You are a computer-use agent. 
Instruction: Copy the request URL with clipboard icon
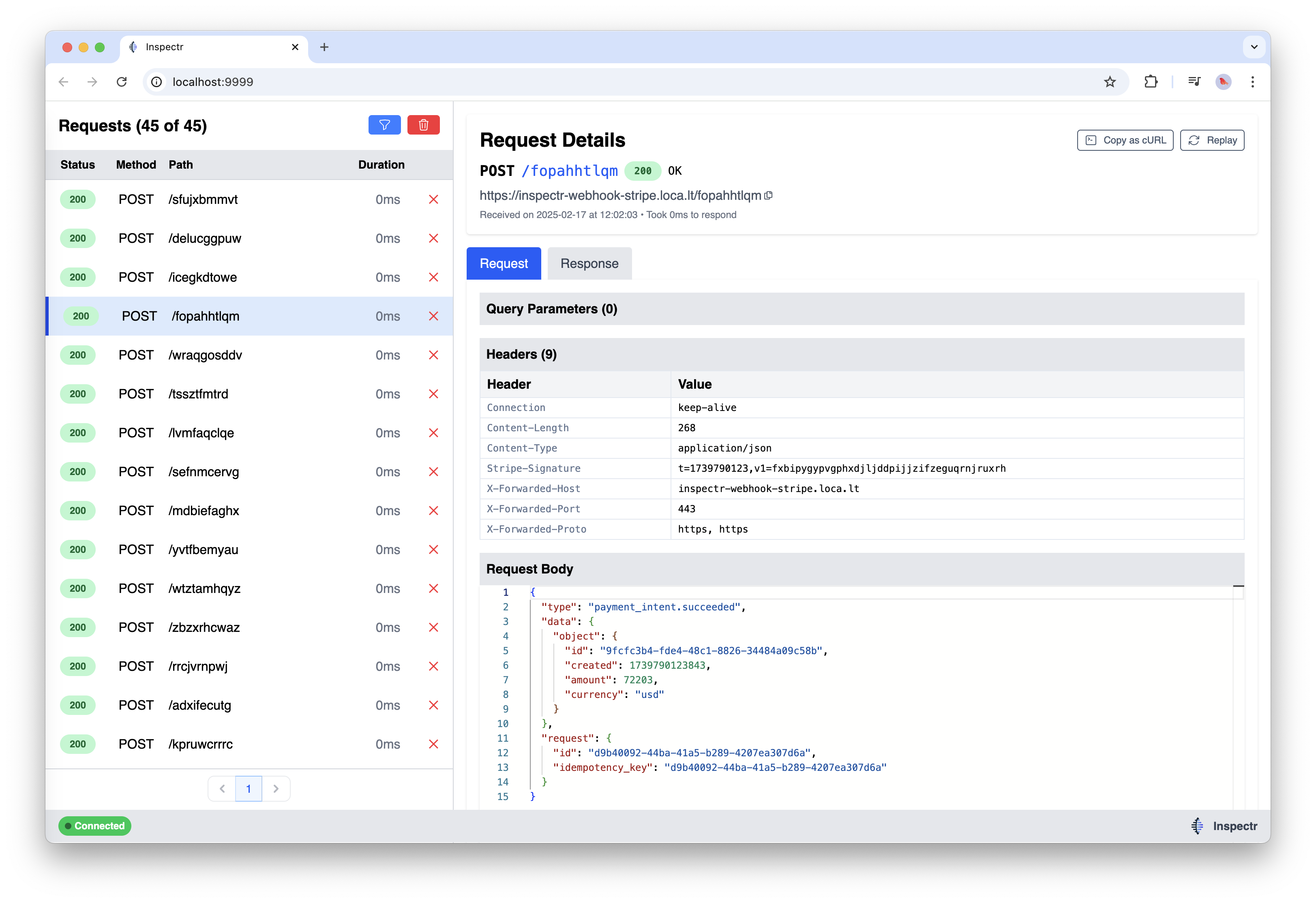click(x=768, y=195)
